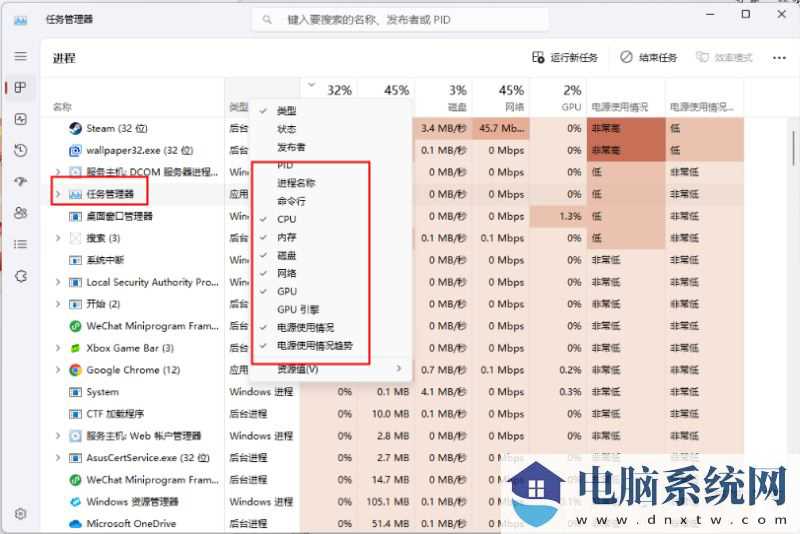800x534 pixels.
Task: Expand the Google Chrome (12) group
Action: (x=58, y=370)
